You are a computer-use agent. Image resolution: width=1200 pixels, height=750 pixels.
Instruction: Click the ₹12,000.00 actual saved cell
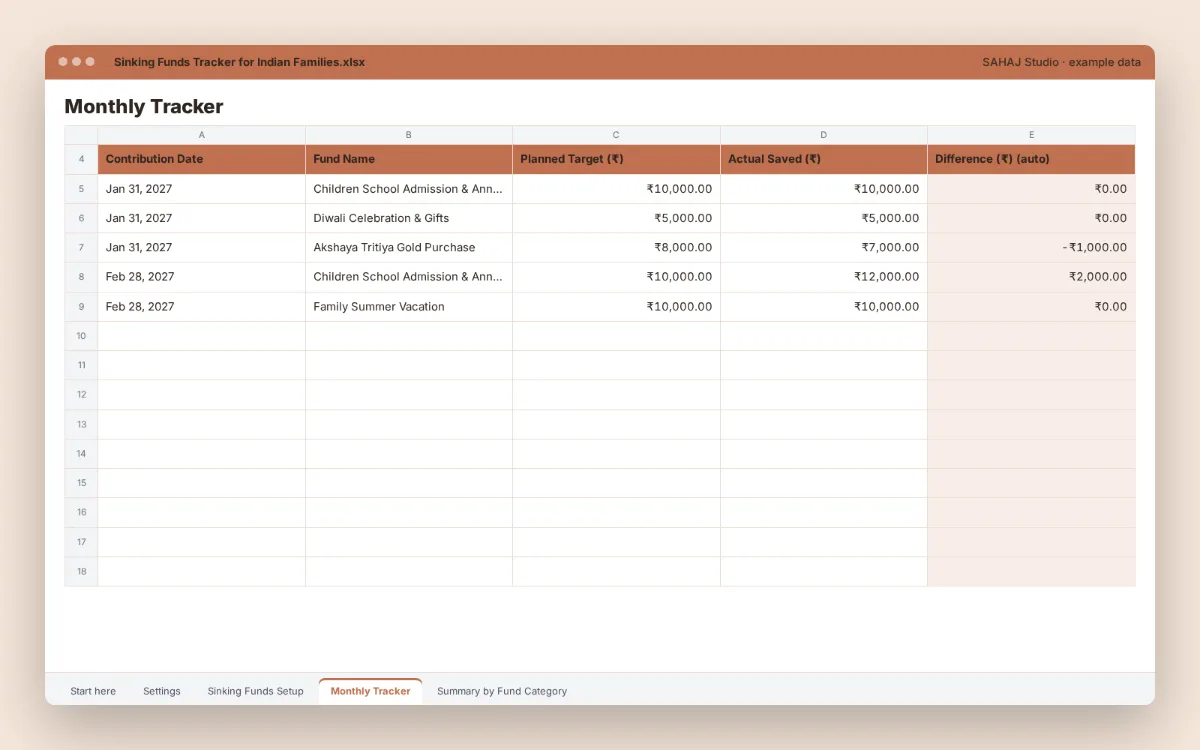click(824, 277)
